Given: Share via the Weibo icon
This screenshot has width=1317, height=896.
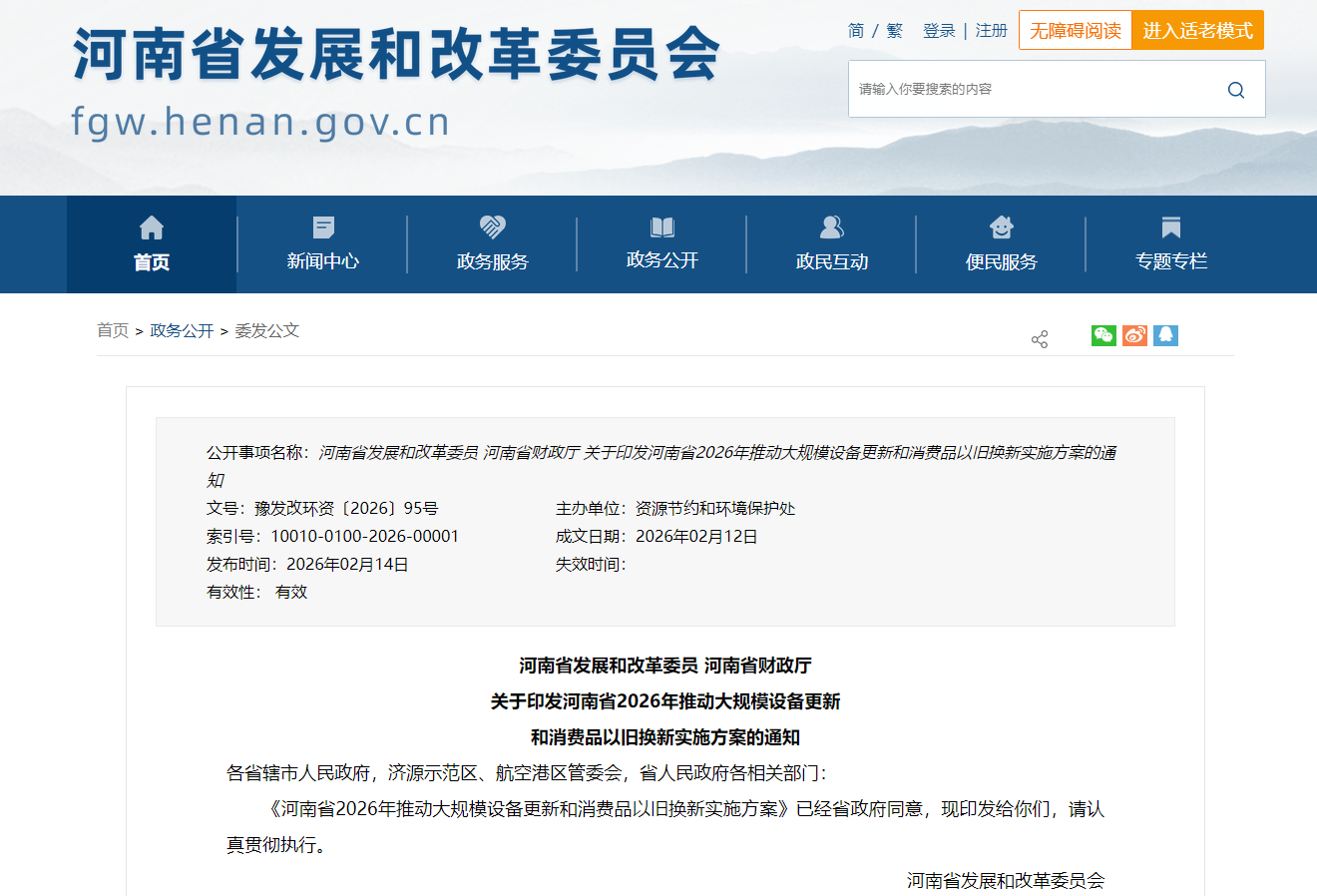Looking at the screenshot, I should point(1134,335).
